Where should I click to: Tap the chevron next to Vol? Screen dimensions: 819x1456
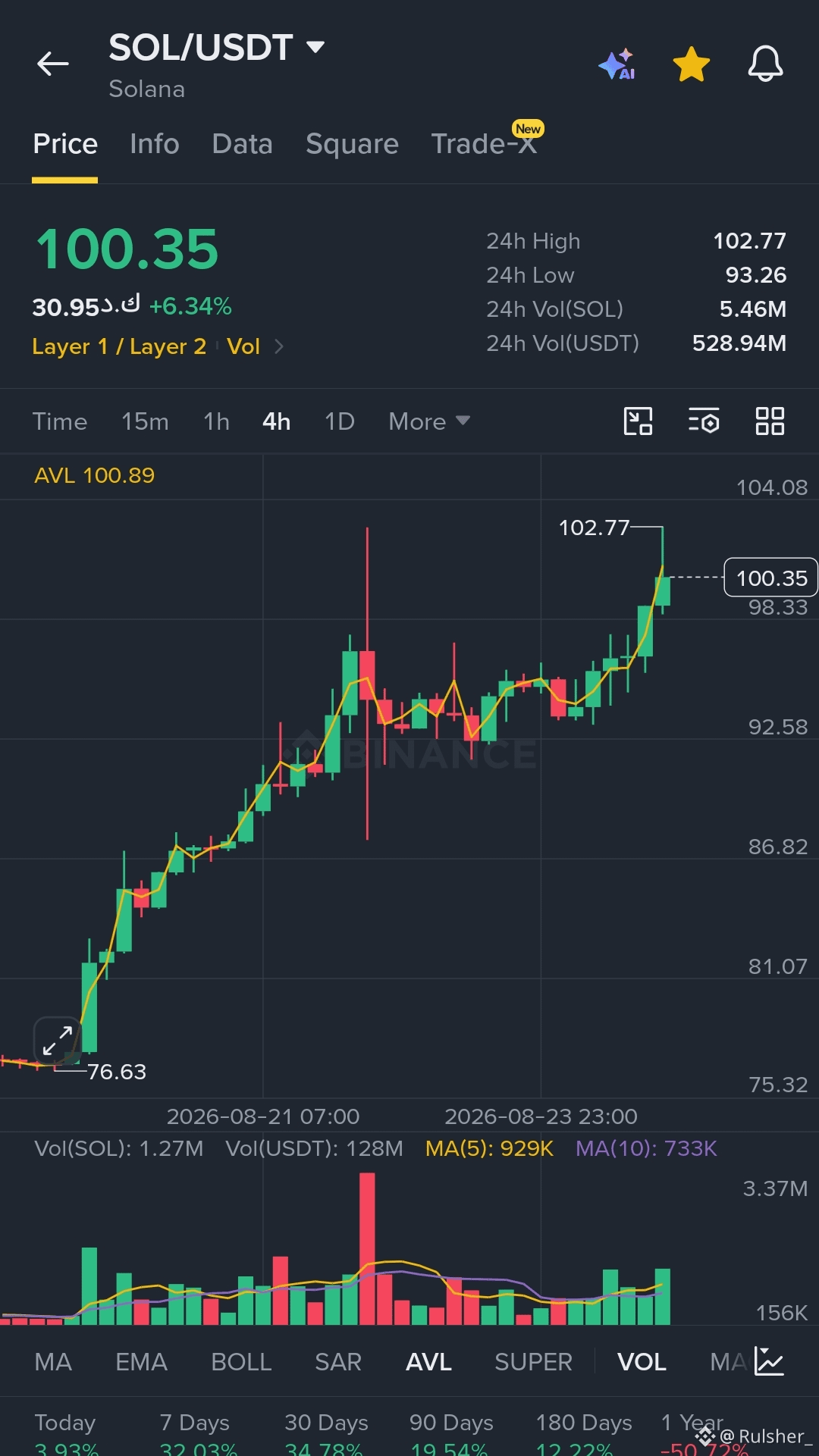coord(279,346)
